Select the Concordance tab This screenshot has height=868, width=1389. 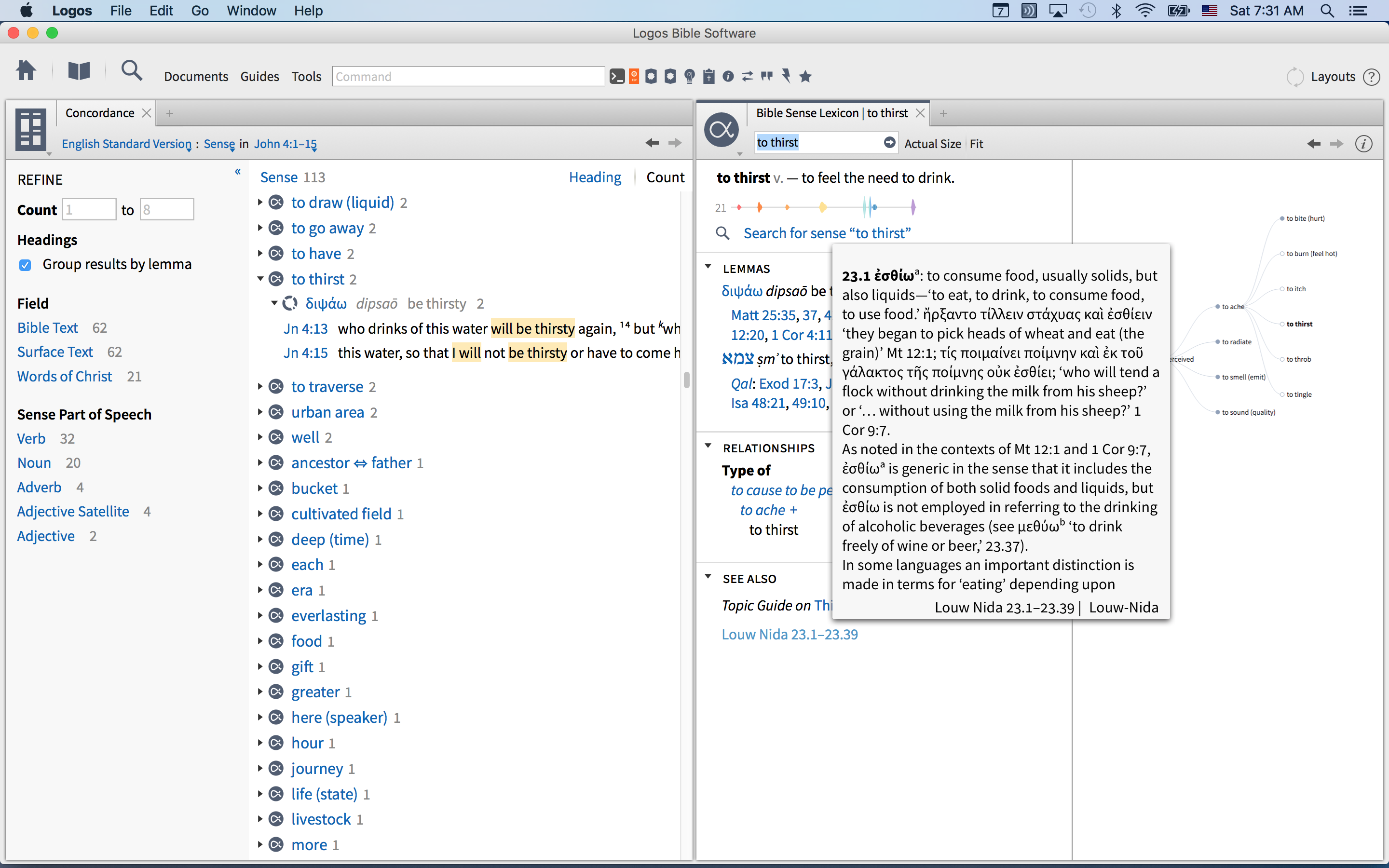coord(100,113)
